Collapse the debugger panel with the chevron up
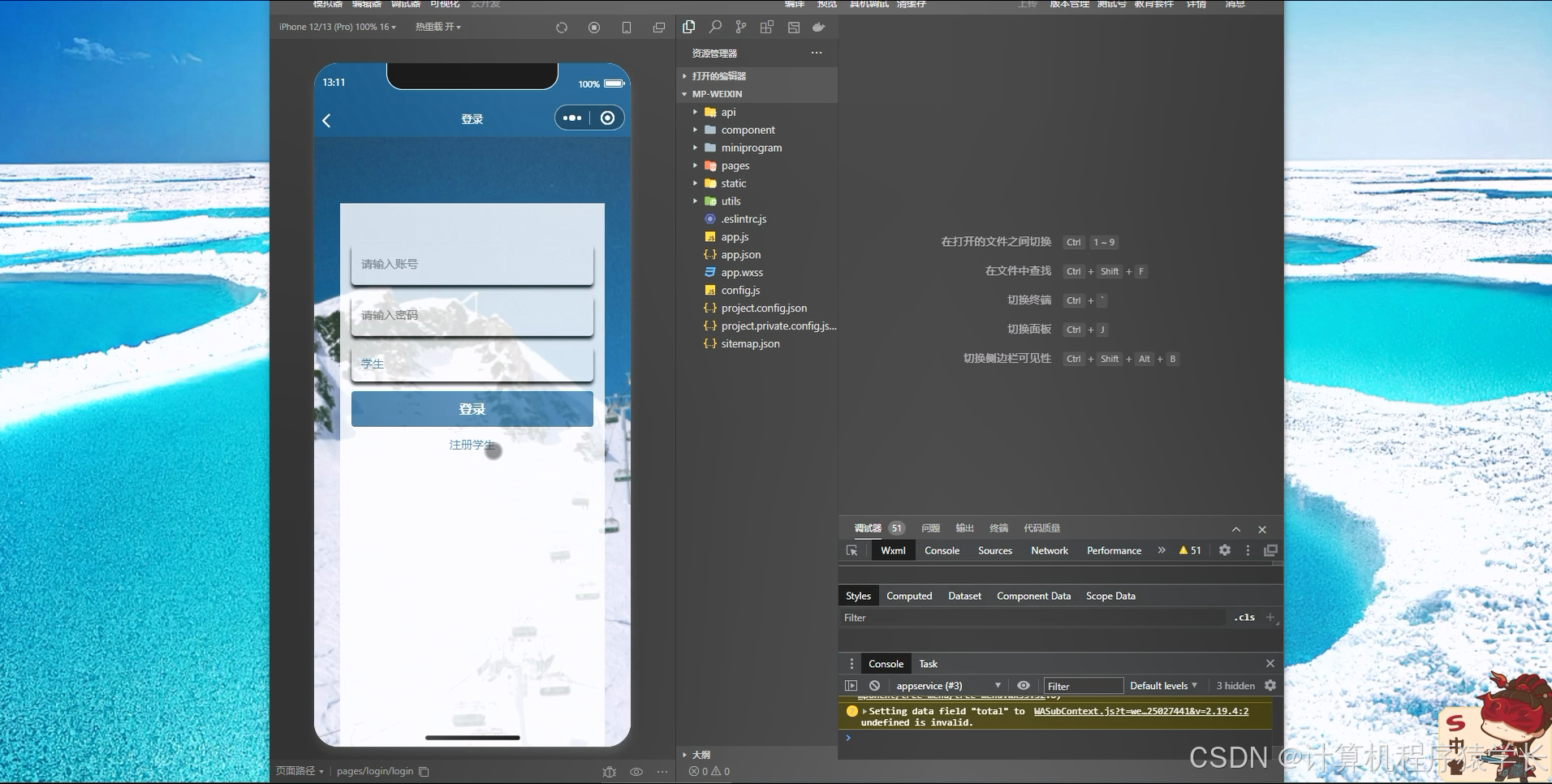The width and height of the screenshot is (1552, 784). (1236, 529)
